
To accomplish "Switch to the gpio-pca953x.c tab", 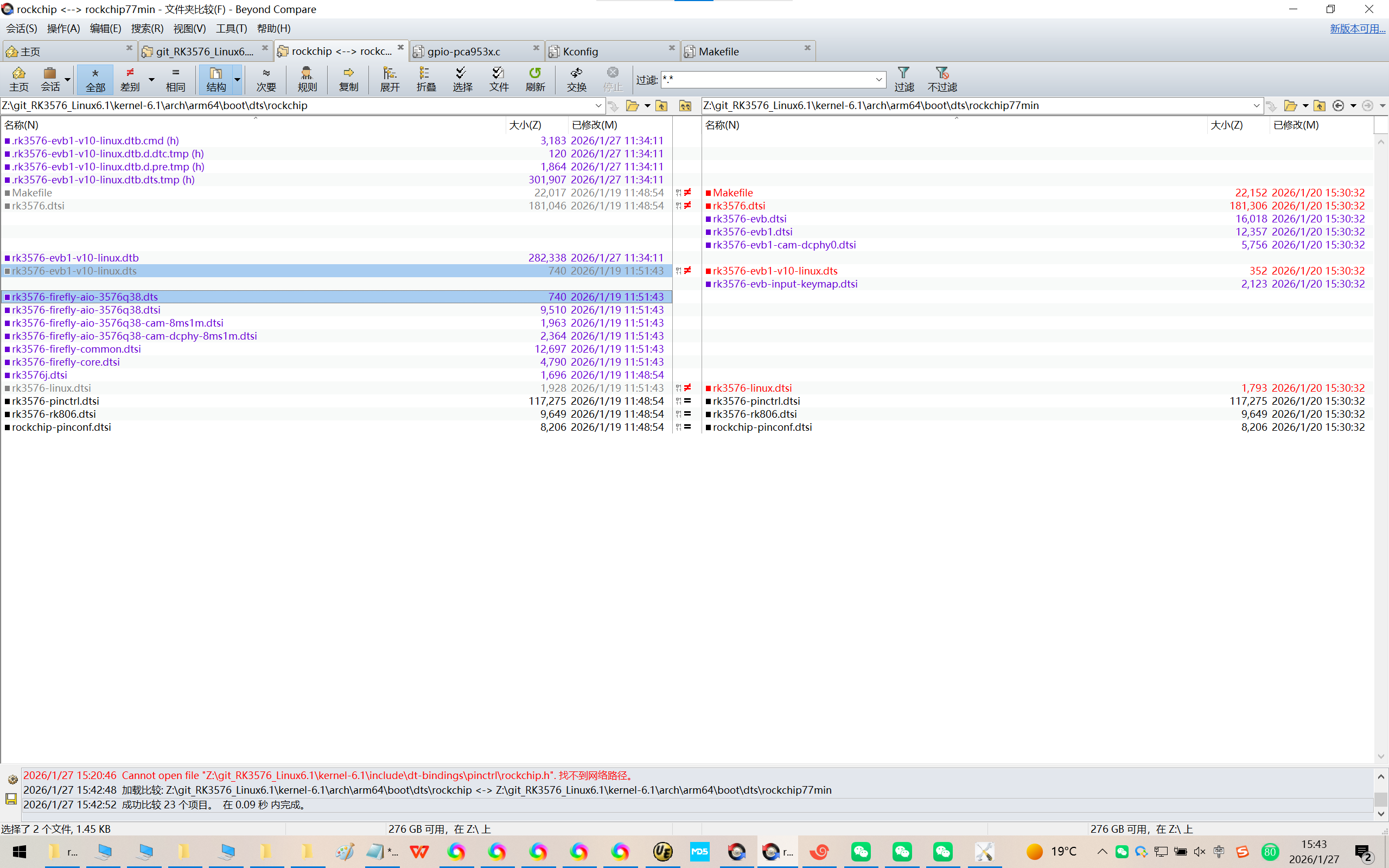I will [464, 51].
